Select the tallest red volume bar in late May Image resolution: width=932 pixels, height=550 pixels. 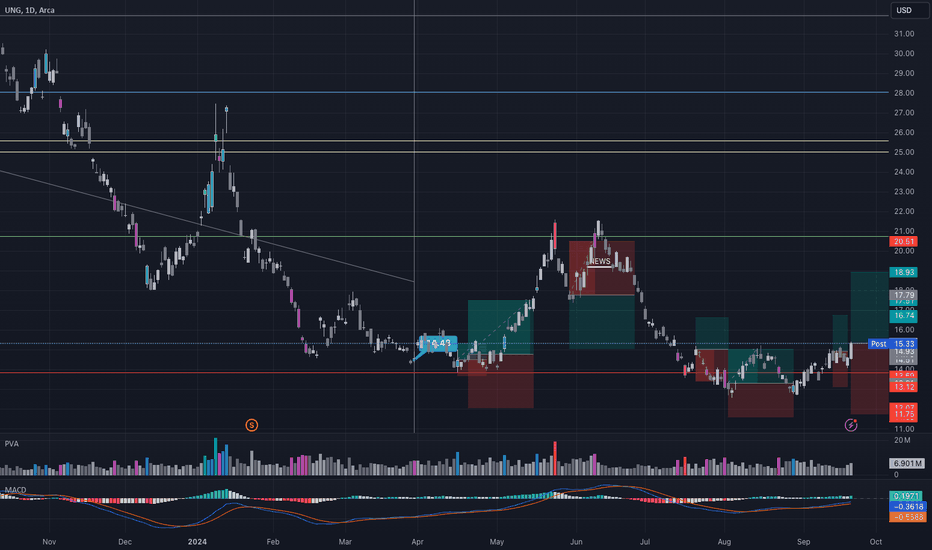(x=555, y=458)
